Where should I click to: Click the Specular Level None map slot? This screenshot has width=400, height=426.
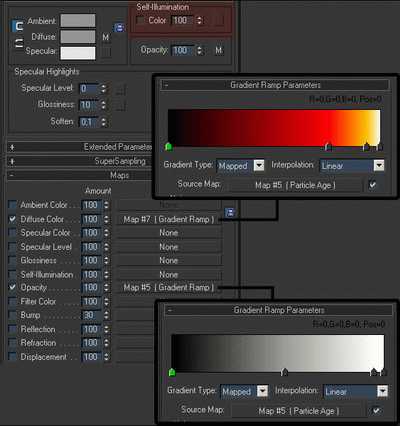click(169, 247)
